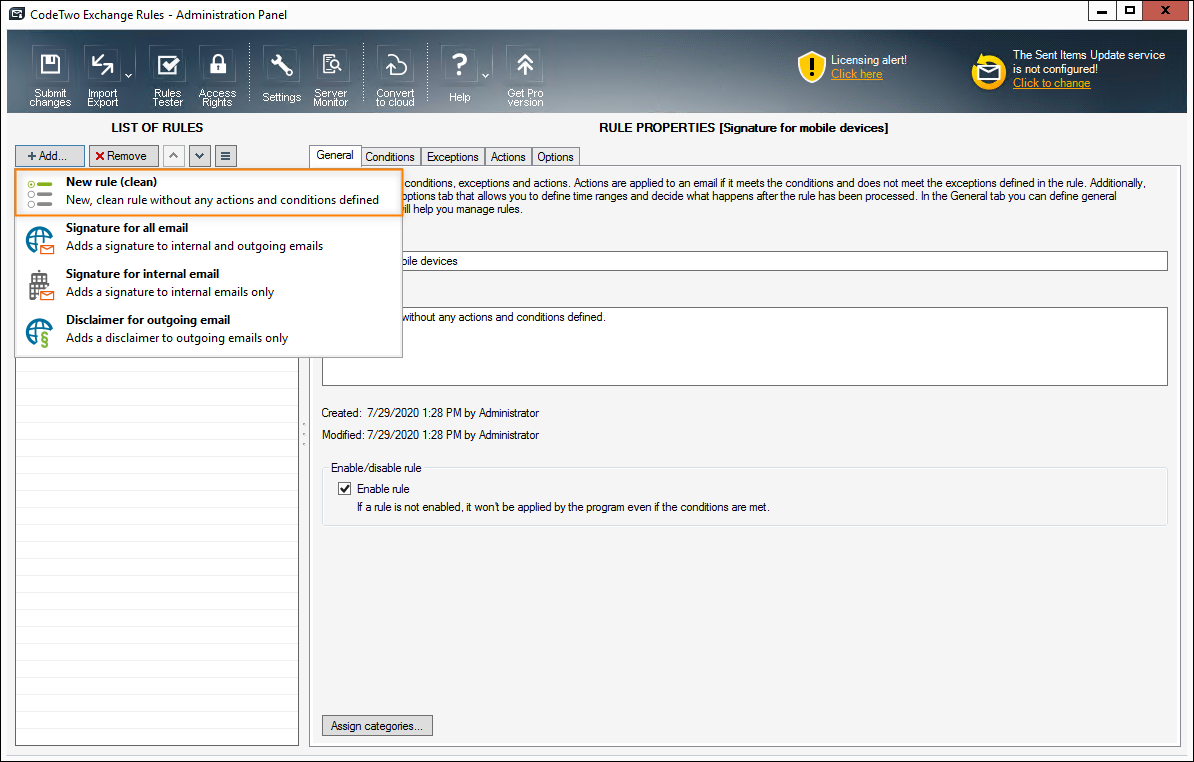
Task: Expand the Help dropdown arrow
Action: click(x=485, y=76)
